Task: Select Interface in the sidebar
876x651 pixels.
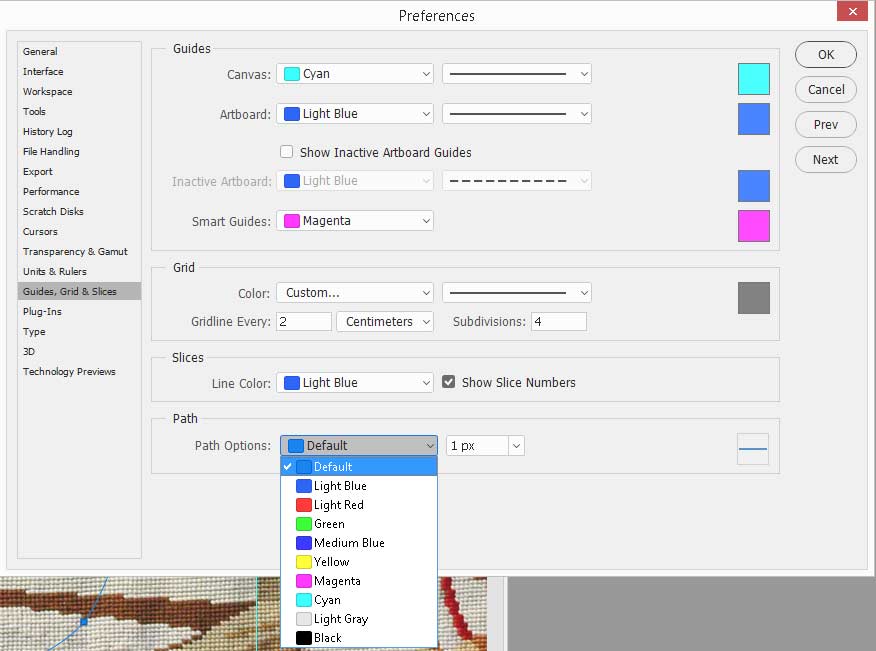Action: click(43, 72)
